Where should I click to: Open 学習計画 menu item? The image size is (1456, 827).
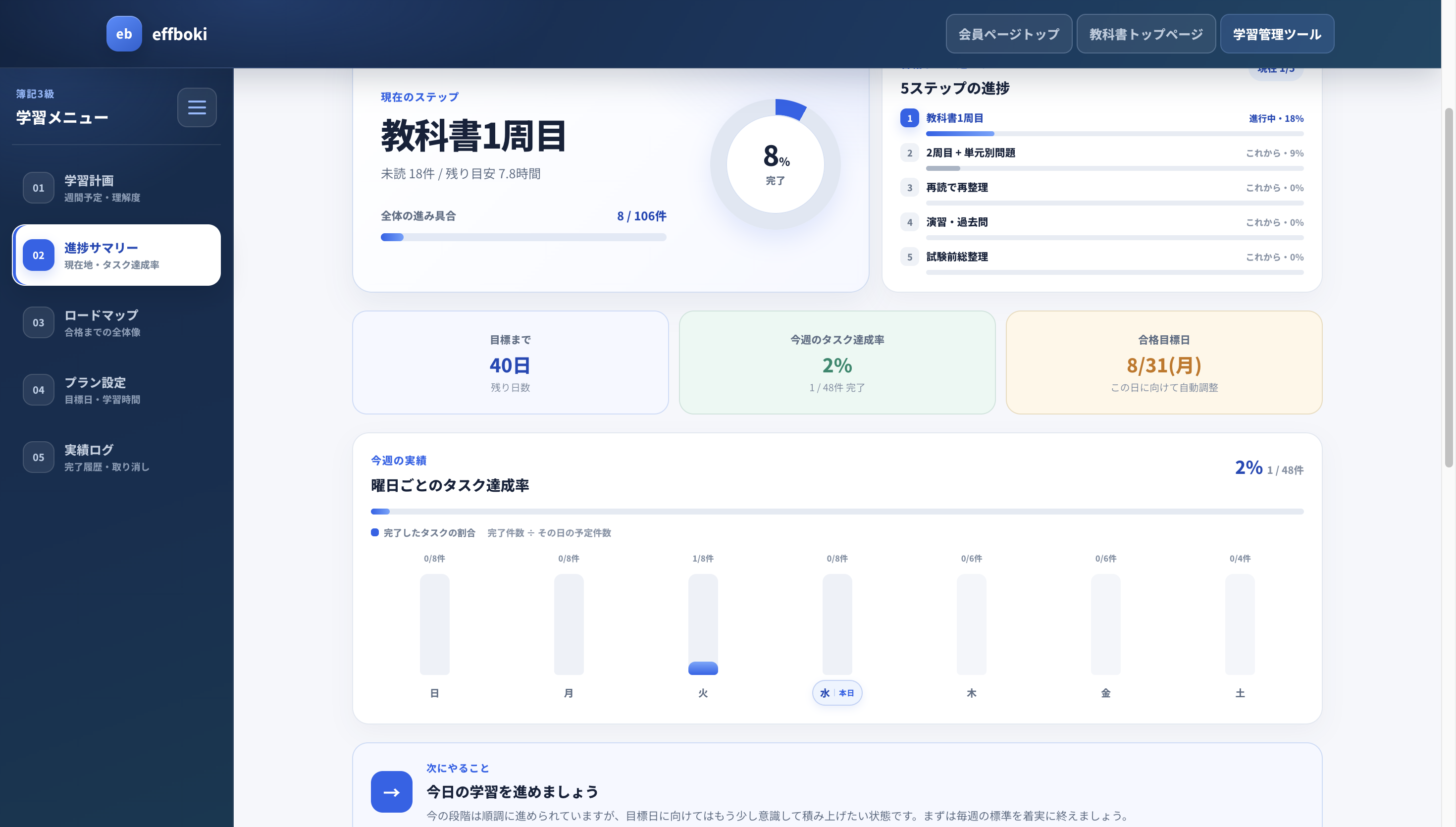point(116,188)
